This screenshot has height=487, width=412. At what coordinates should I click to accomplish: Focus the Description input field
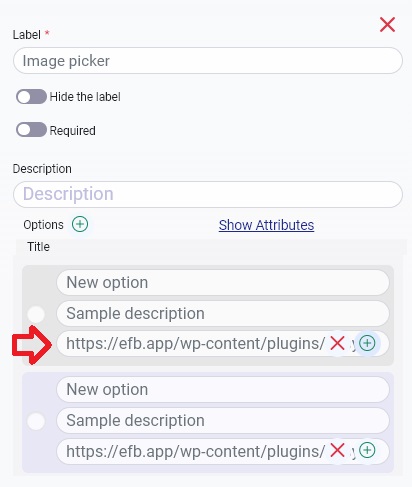point(208,194)
